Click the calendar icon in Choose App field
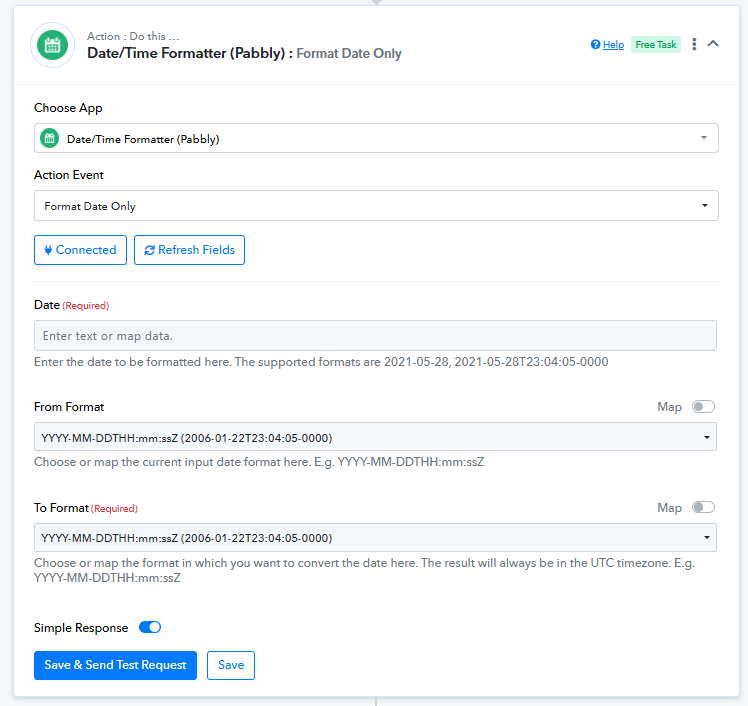Viewport: 748px width, 706px height. 49,138
